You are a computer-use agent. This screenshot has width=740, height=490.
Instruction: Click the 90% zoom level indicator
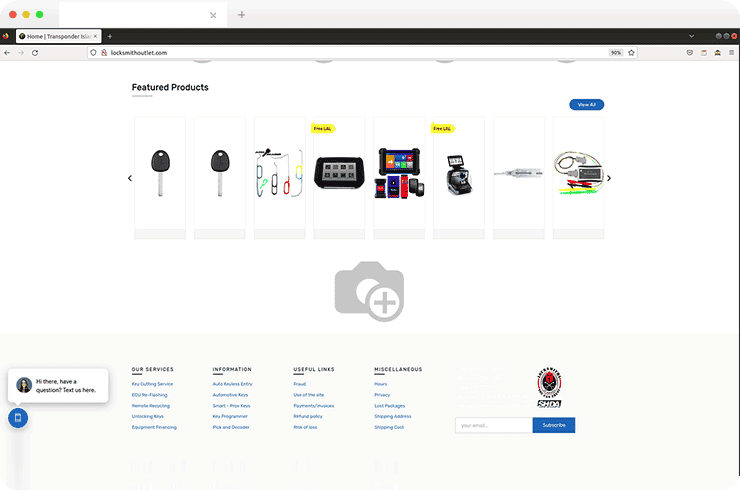click(x=616, y=52)
